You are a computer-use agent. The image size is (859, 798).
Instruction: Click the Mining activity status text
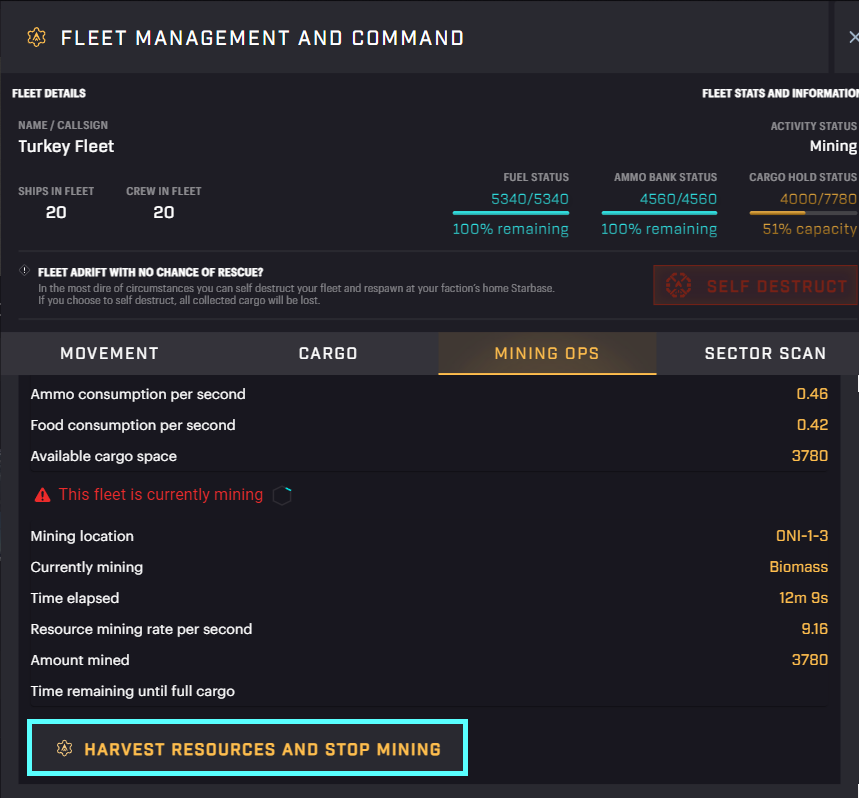832,146
